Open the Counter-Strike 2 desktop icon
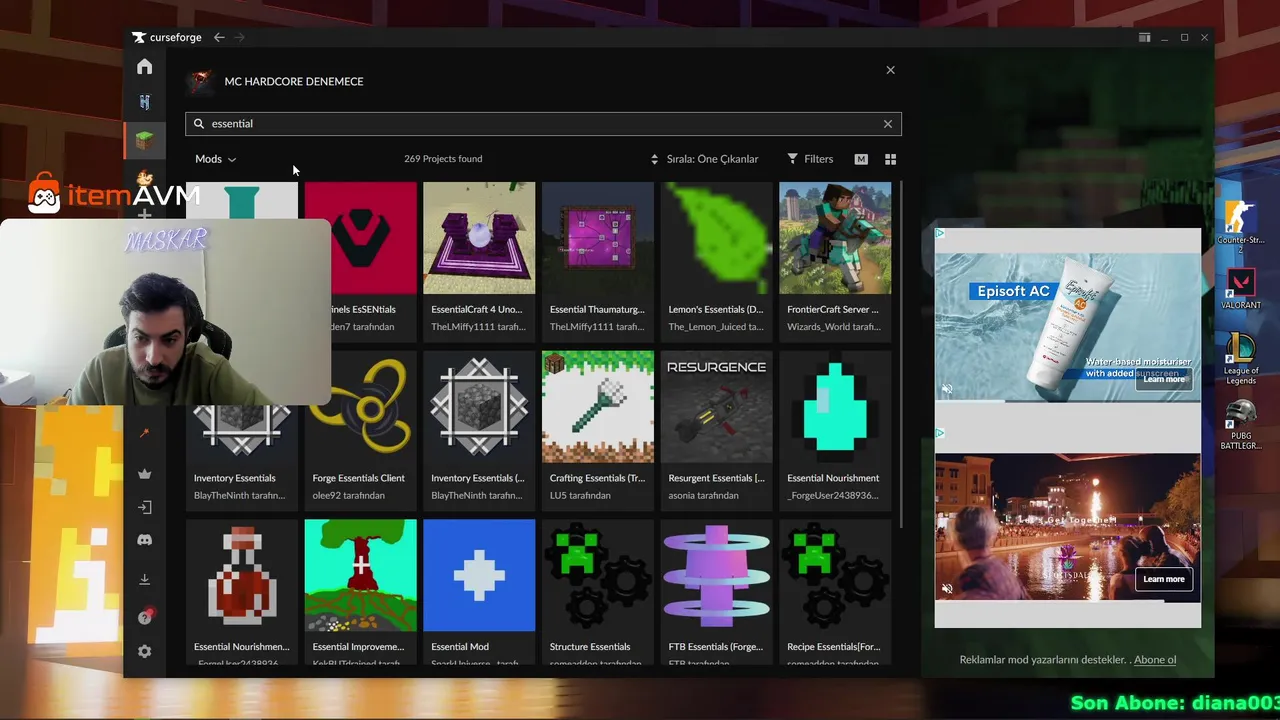 click(x=1241, y=226)
